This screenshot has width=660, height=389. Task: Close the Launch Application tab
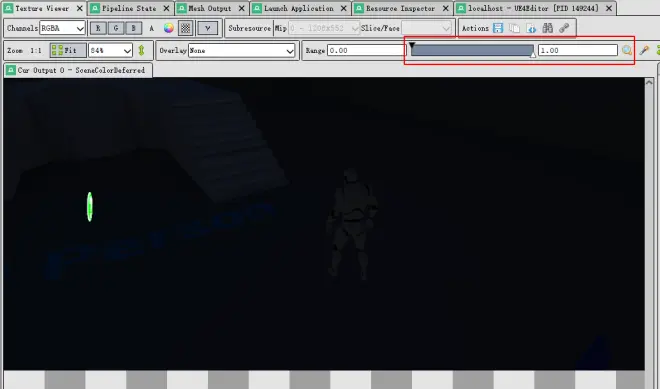click(x=343, y=8)
